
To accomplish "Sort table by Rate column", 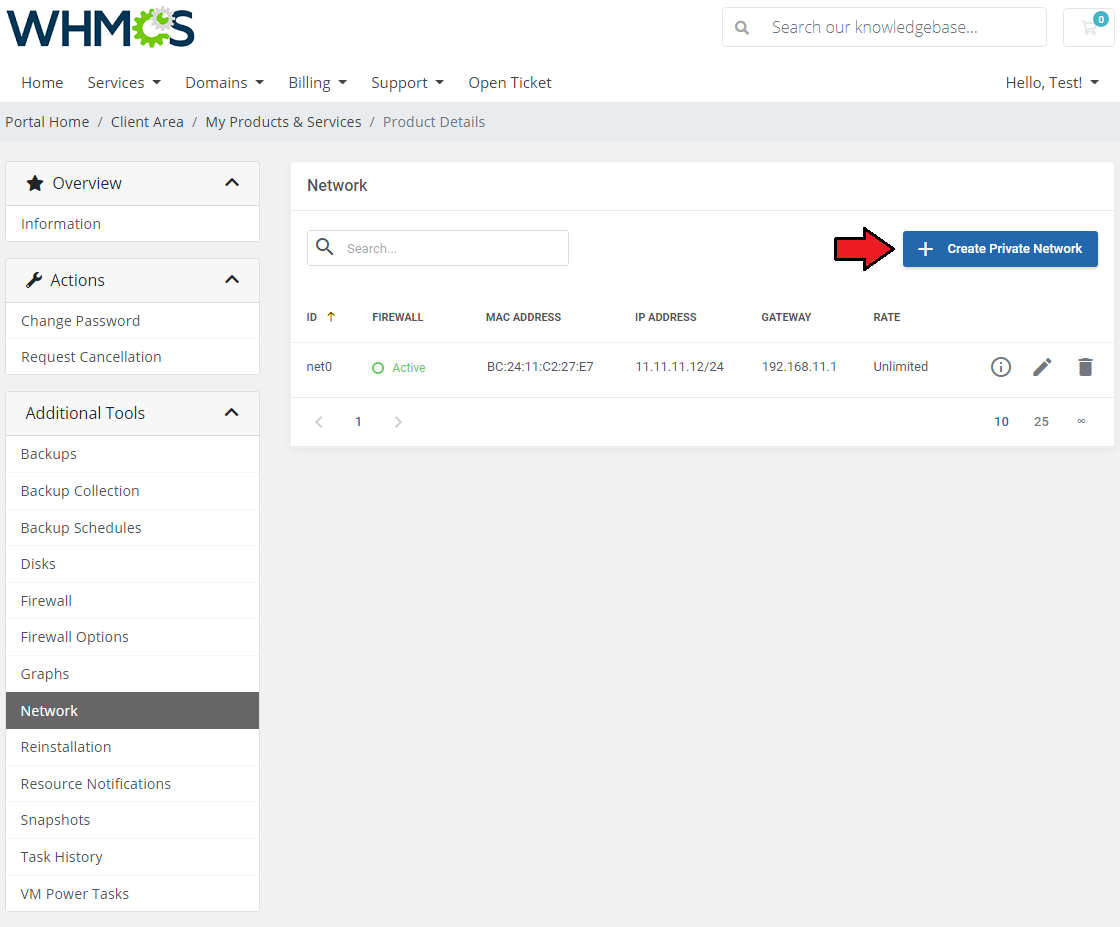I will click(x=887, y=317).
